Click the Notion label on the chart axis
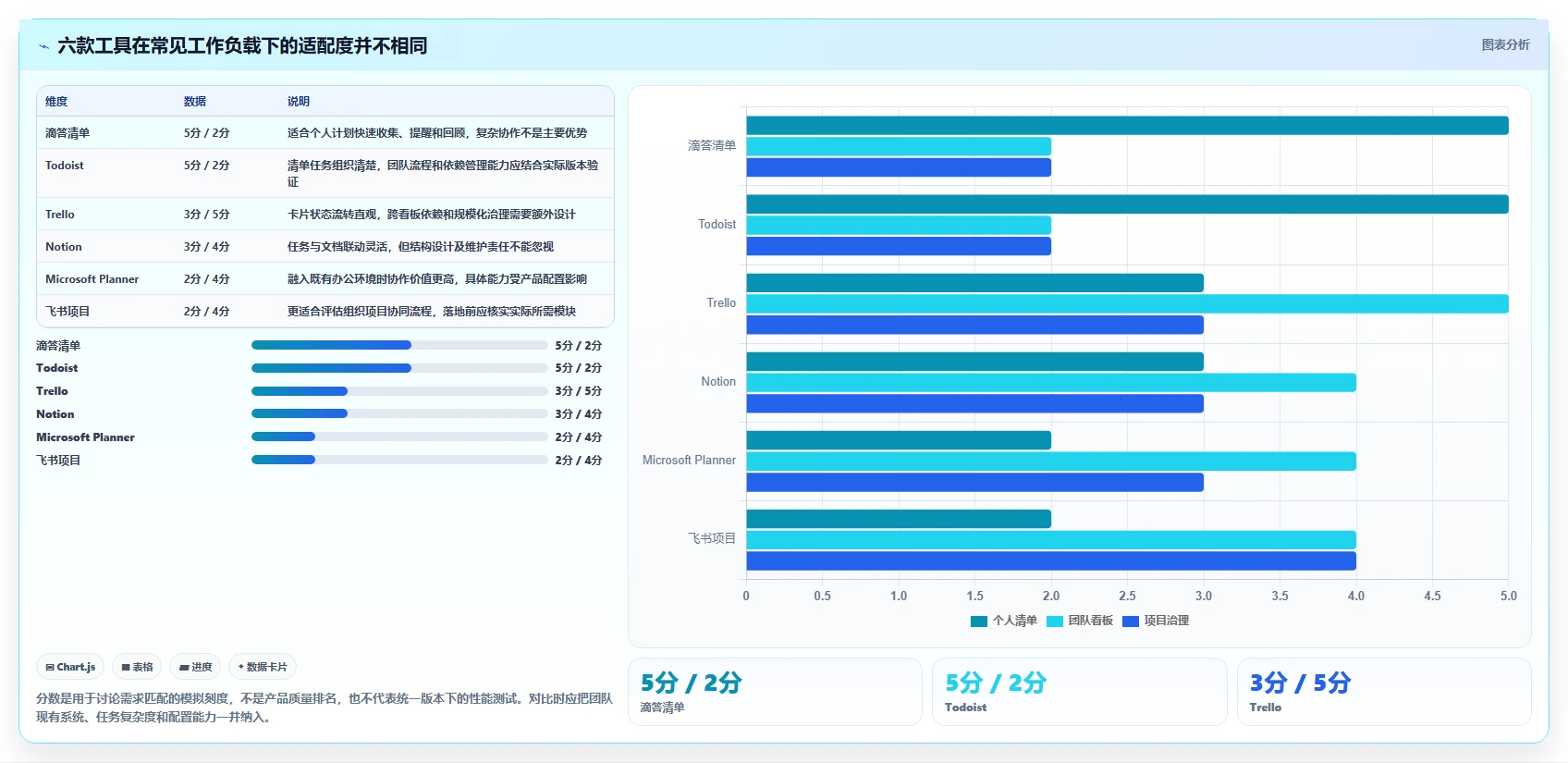This screenshot has height=763, width=1568. coord(718,382)
